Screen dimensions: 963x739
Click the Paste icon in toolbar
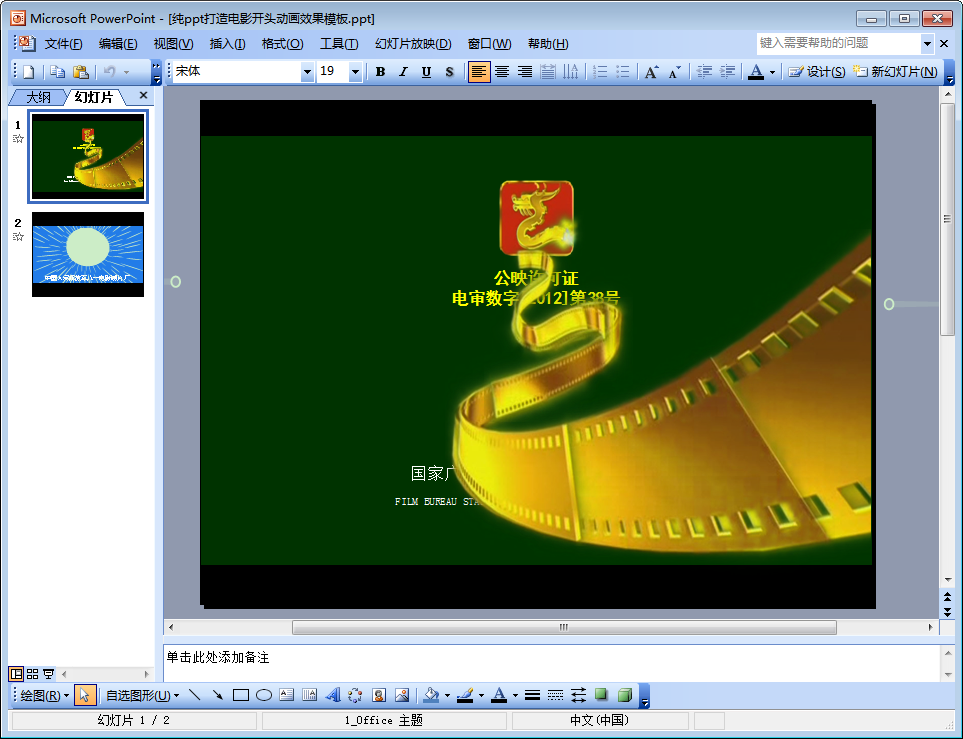pos(80,72)
